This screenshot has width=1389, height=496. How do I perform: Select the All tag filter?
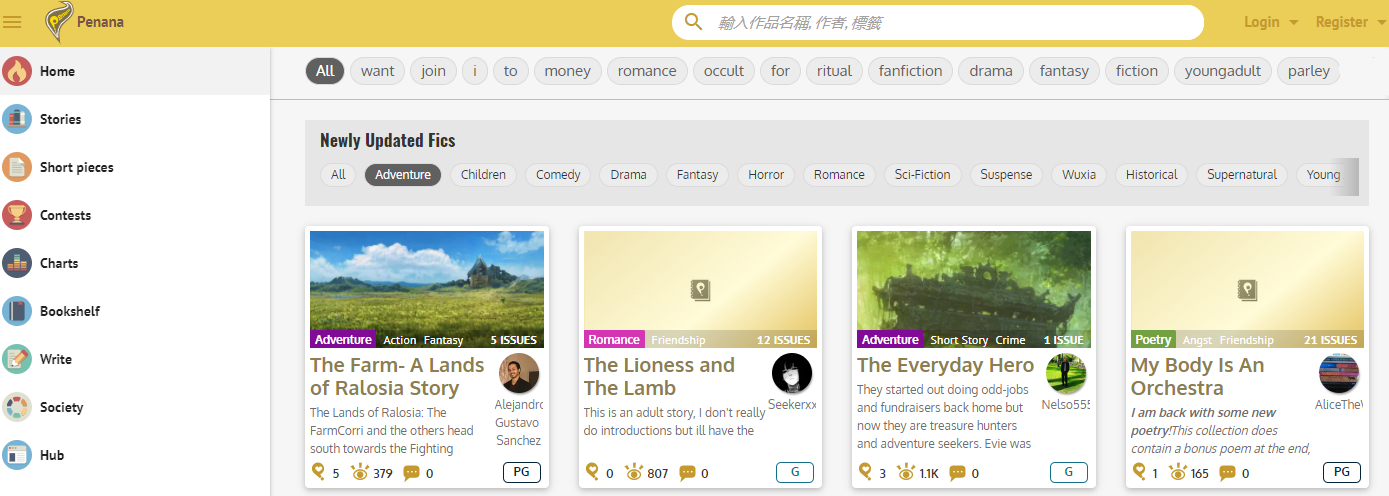tap(325, 71)
